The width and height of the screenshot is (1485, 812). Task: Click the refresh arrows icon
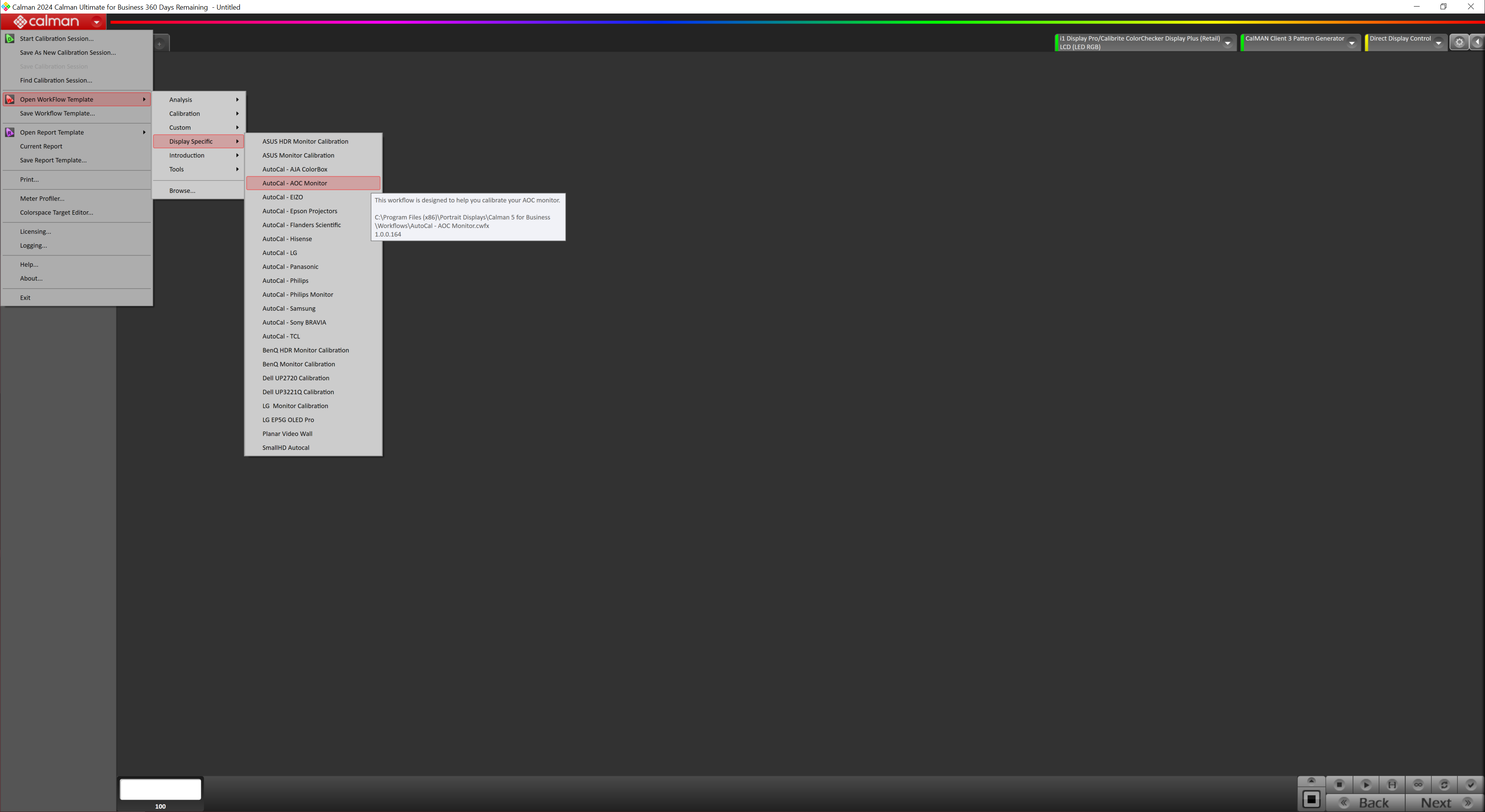coord(1444,784)
